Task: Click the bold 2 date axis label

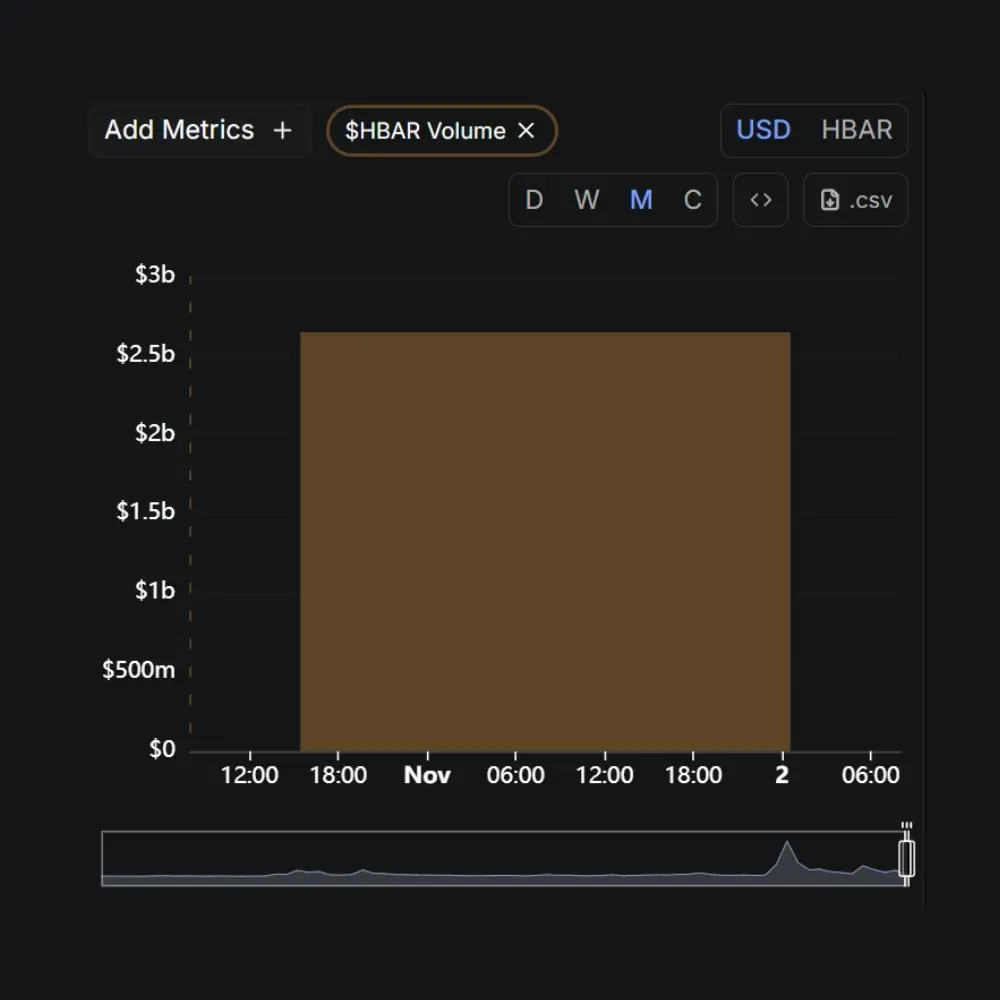Action: click(782, 775)
